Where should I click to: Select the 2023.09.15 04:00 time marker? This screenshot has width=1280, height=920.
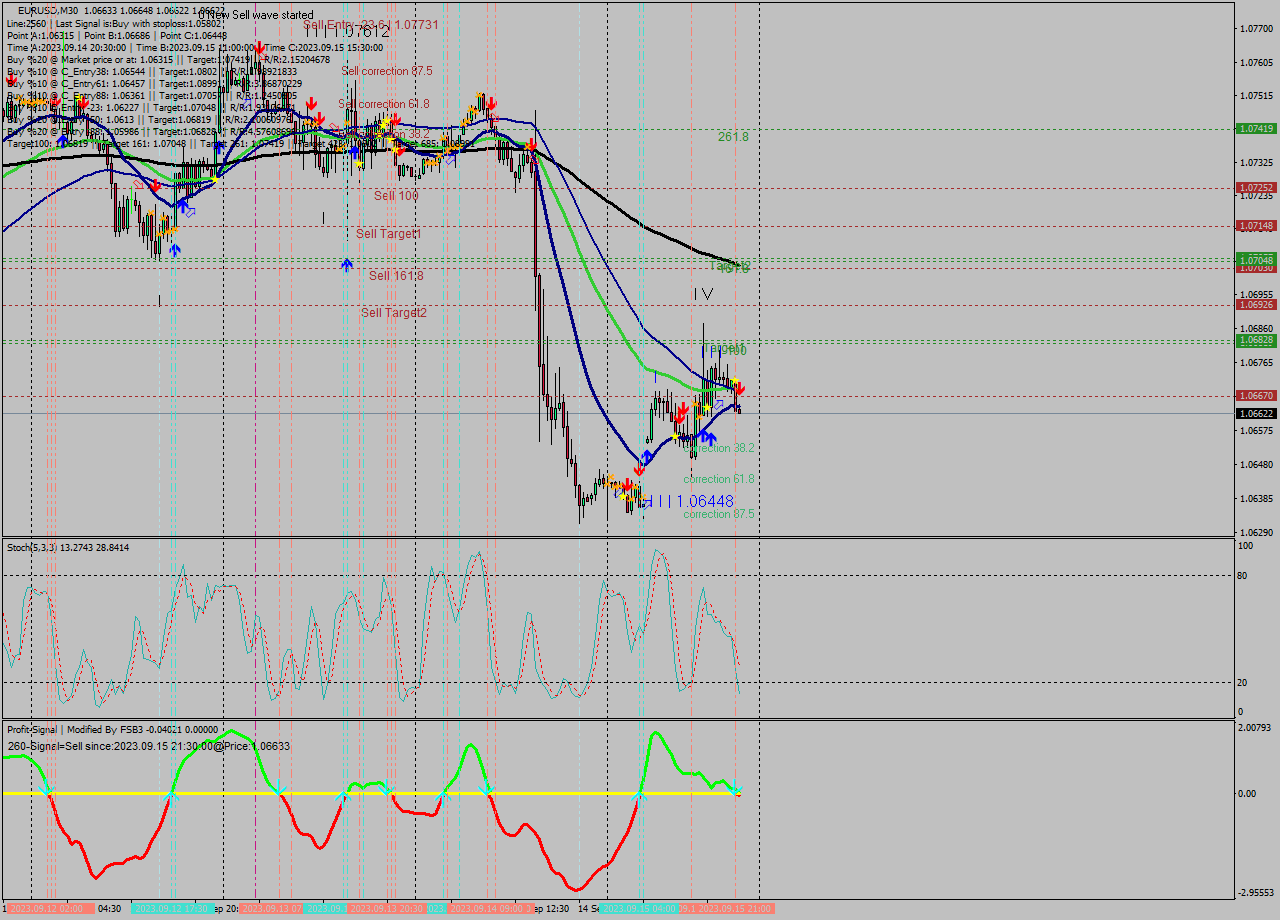coord(639,909)
